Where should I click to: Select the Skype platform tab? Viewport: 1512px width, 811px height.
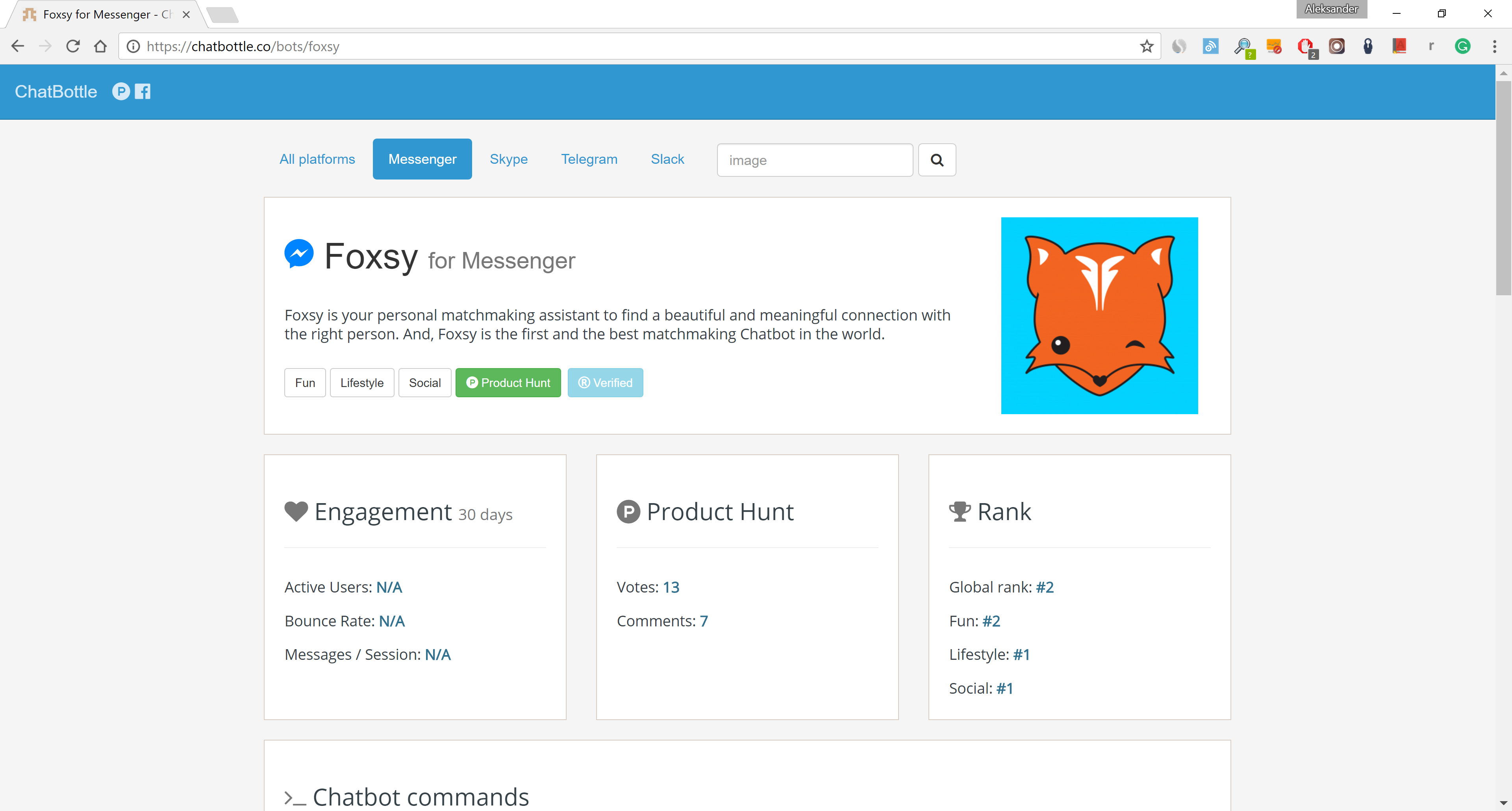508,159
